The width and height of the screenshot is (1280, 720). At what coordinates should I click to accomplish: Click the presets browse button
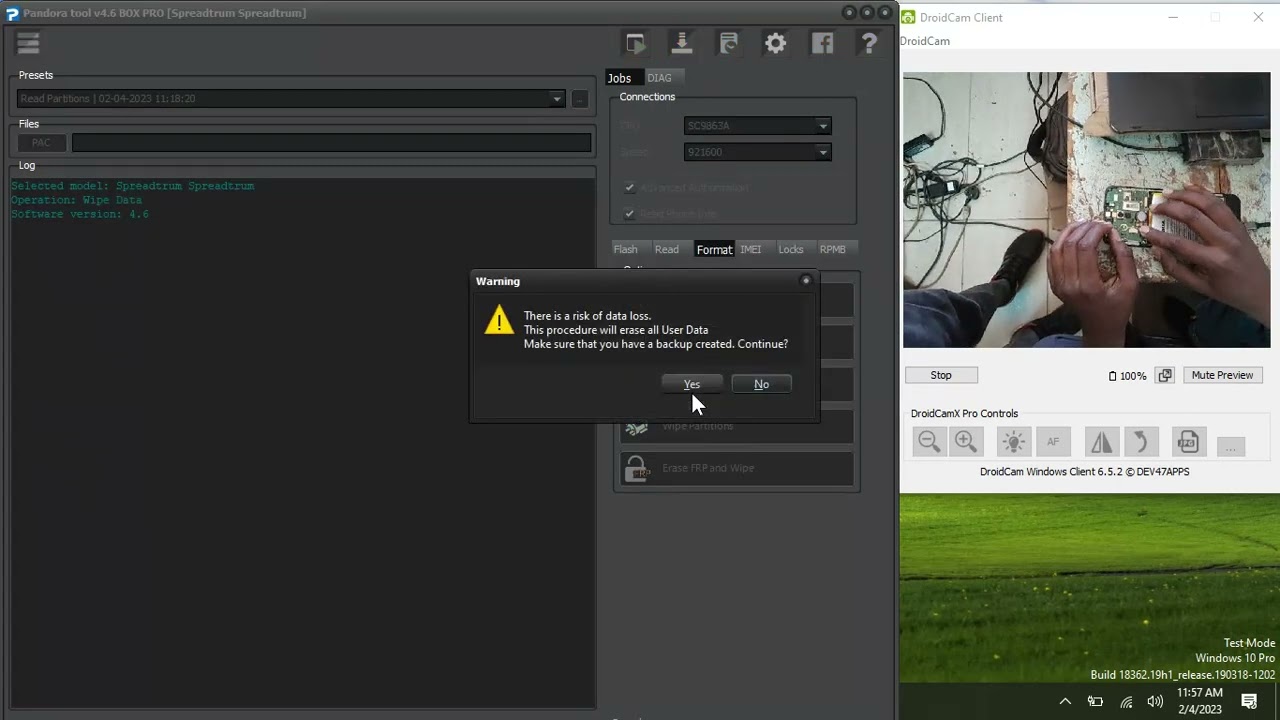click(x=579, y=98)
